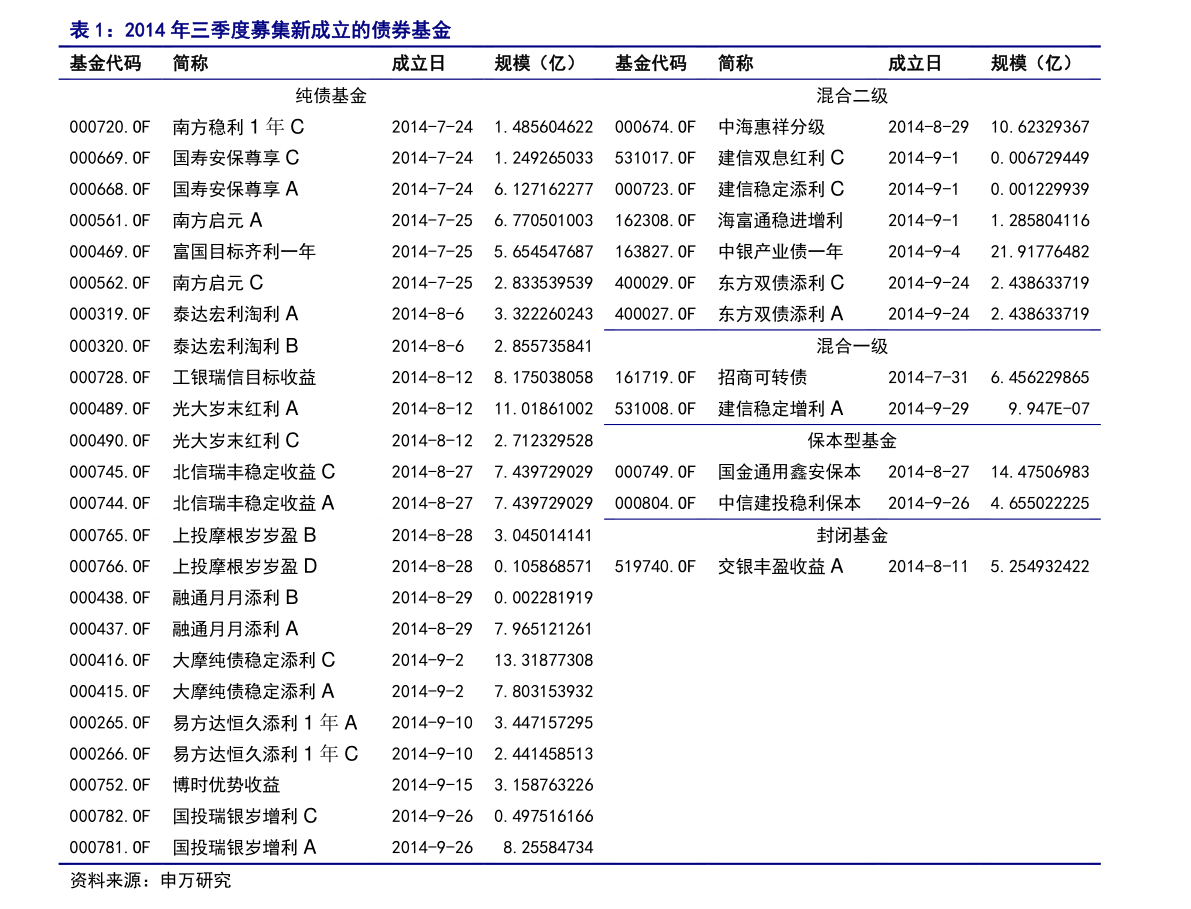Click the 国金通用鑫安保本 fund entry

783,472
